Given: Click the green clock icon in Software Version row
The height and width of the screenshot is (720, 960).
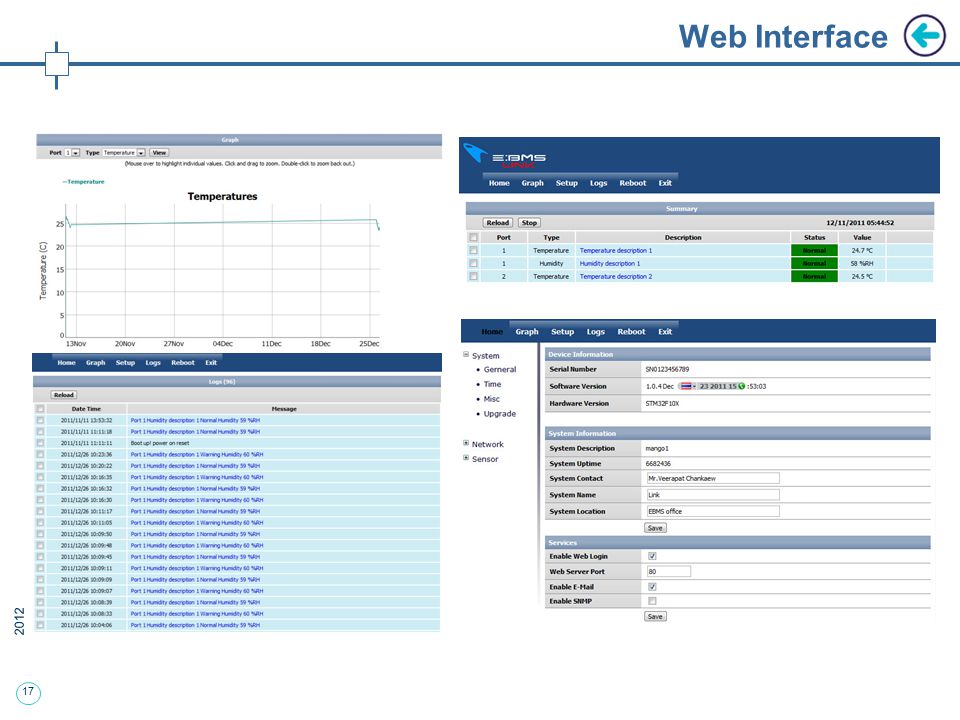Looking at the screenshot, I should coord(741,386).
